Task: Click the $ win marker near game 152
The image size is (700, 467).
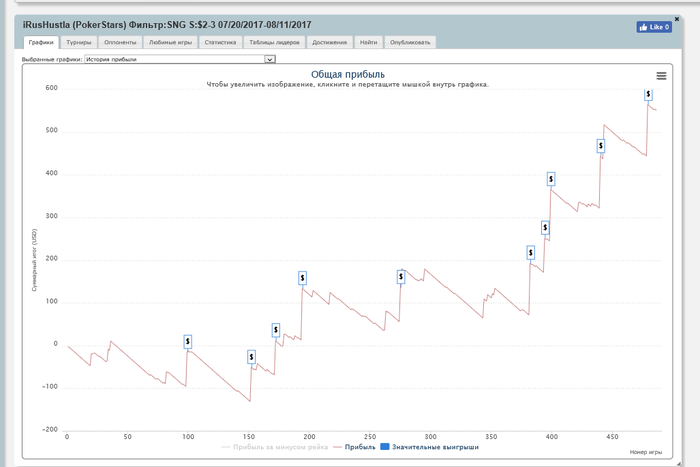Action: point(251,357)
